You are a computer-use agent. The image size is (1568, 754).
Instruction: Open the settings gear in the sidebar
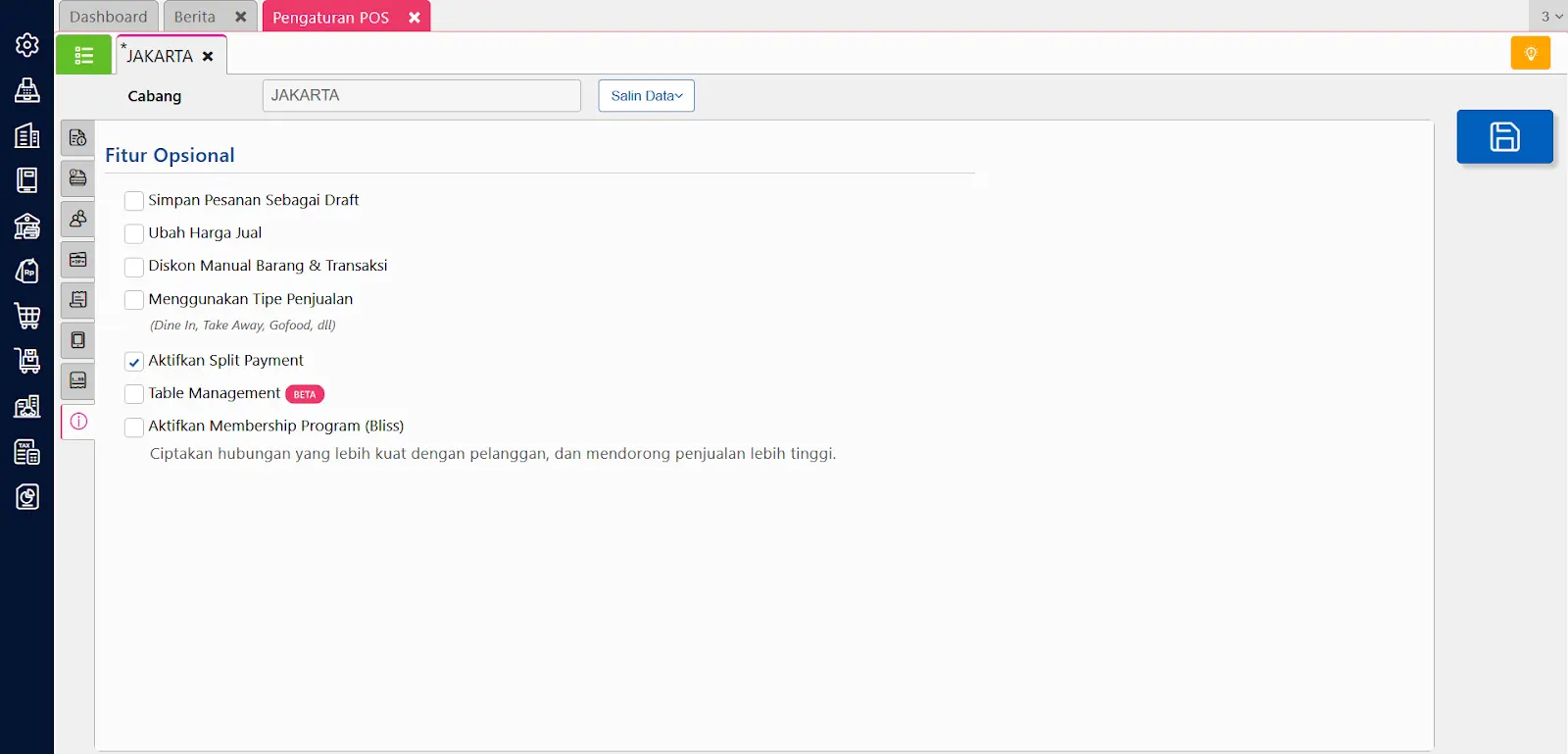coord(27,45)
